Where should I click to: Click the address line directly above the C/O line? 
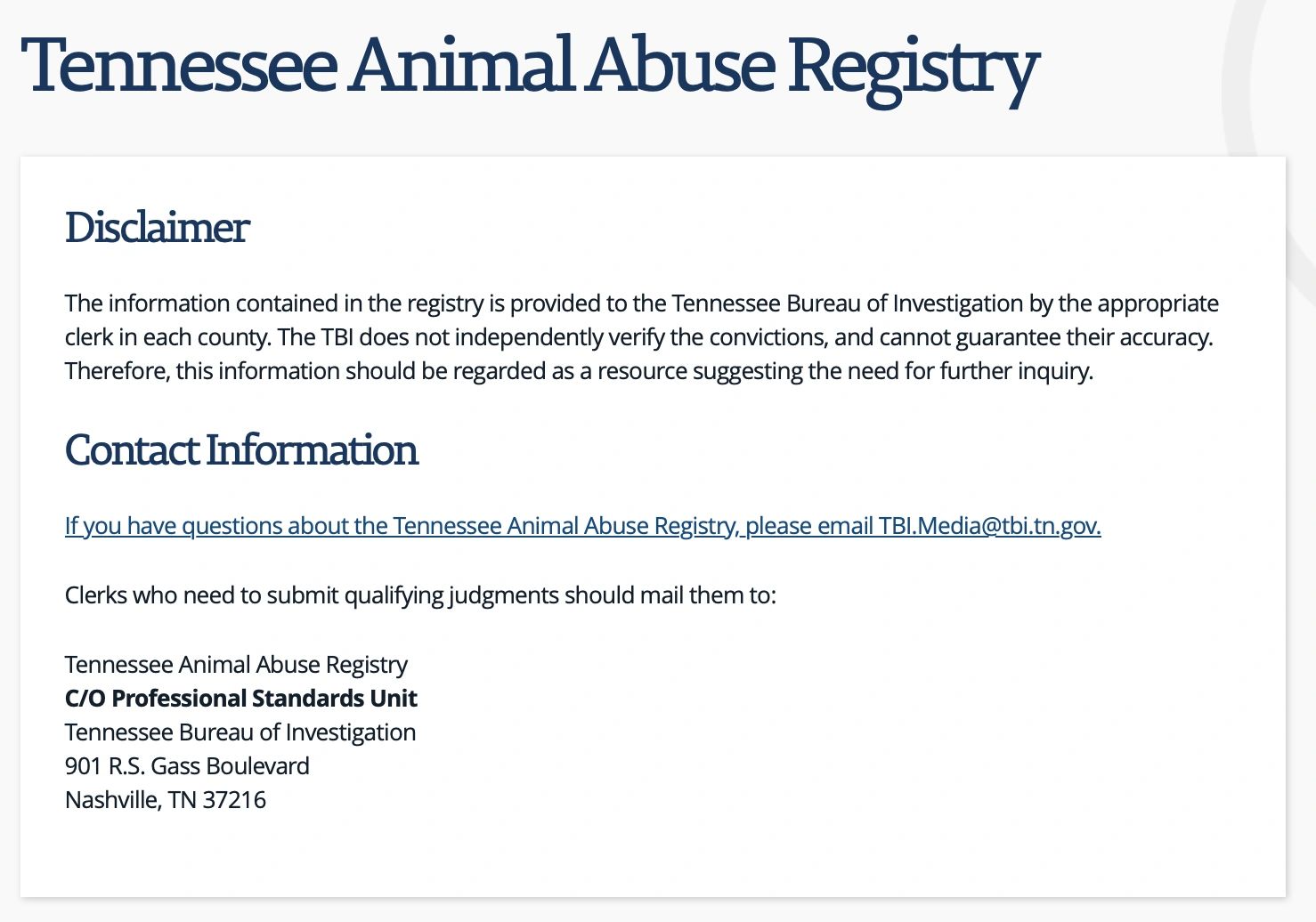point(236,665)
